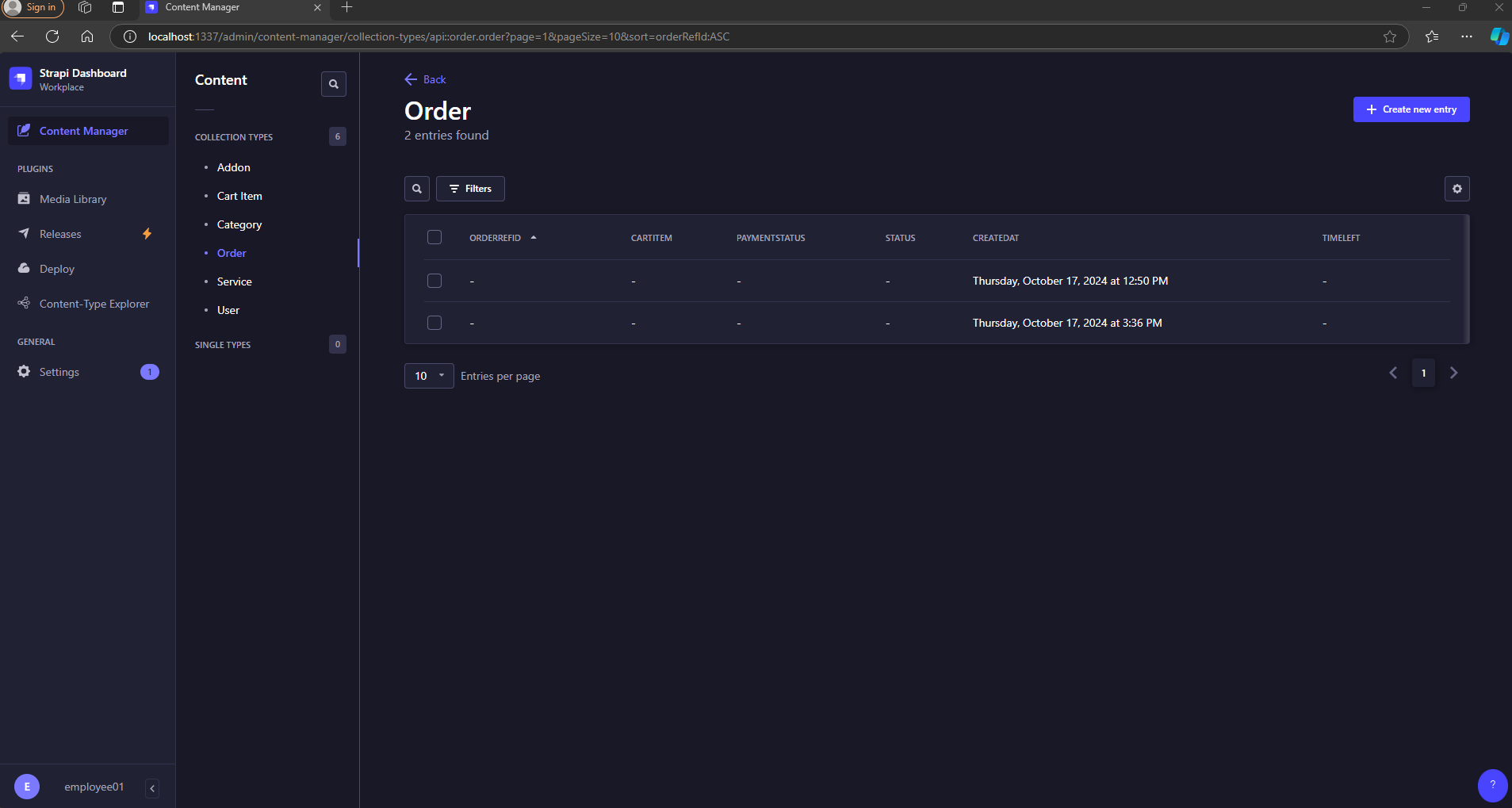Check the first order row

pos(434,280)
